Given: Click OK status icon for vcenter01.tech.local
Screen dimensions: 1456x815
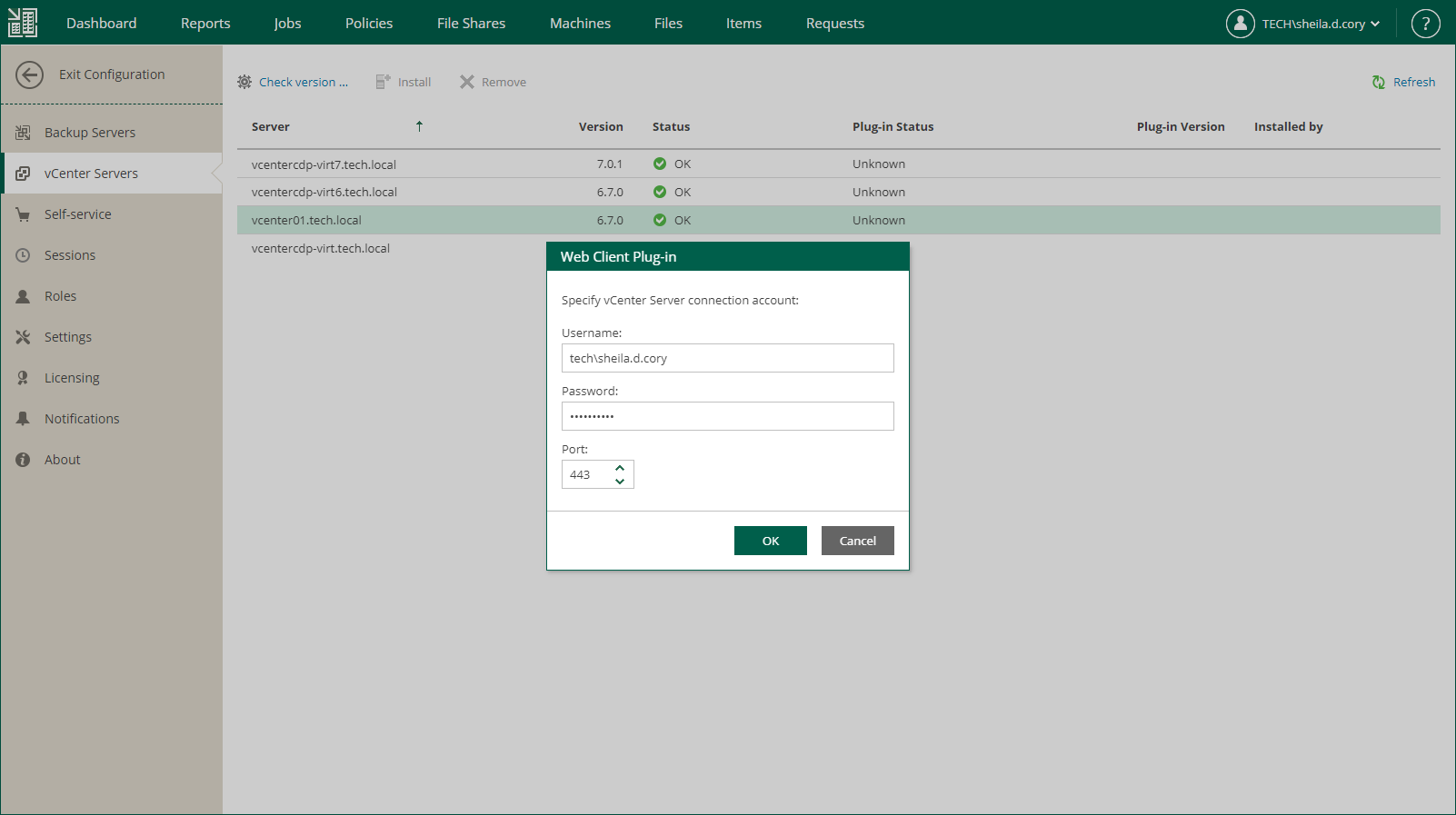Looking at the screenshot, I should [x=660, y=220].
